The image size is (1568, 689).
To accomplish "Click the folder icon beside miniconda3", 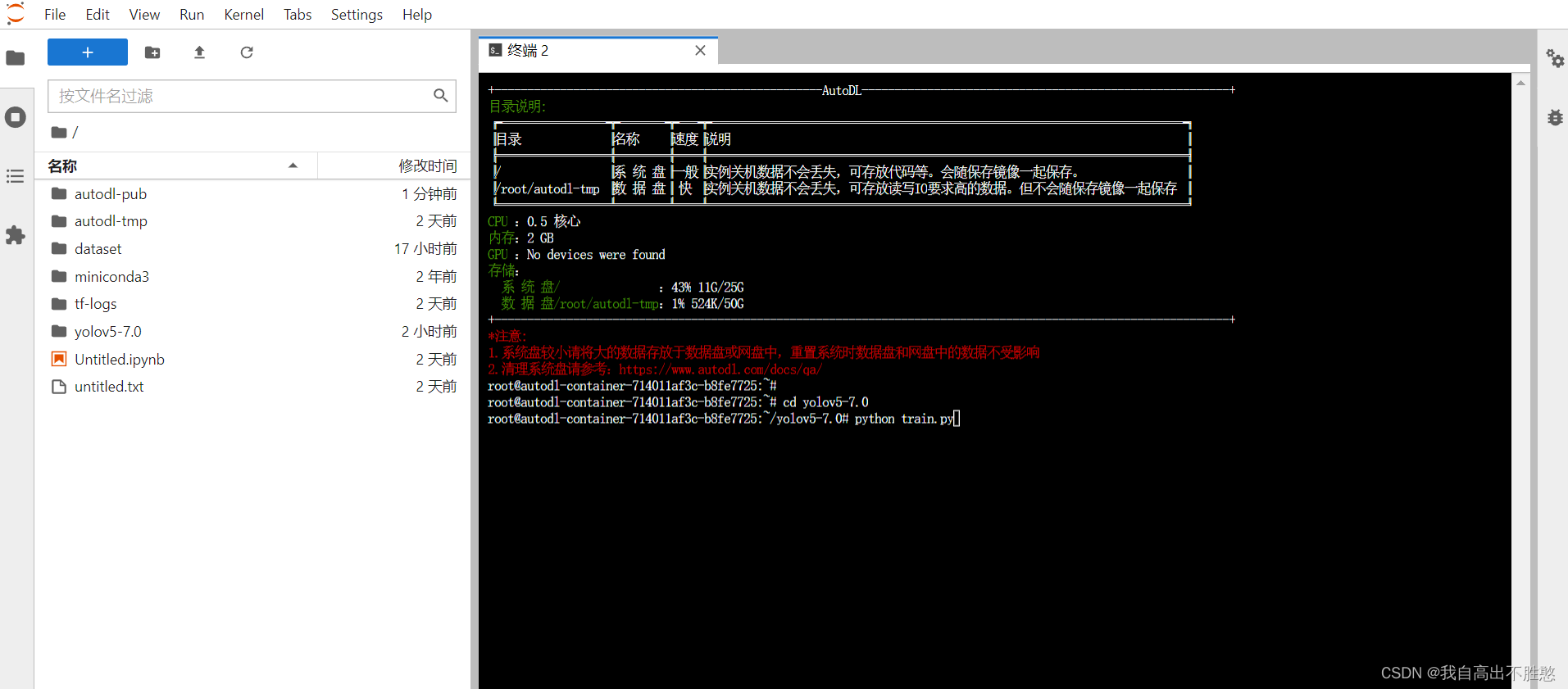I will pyautogui.click(x=59, y=276).
